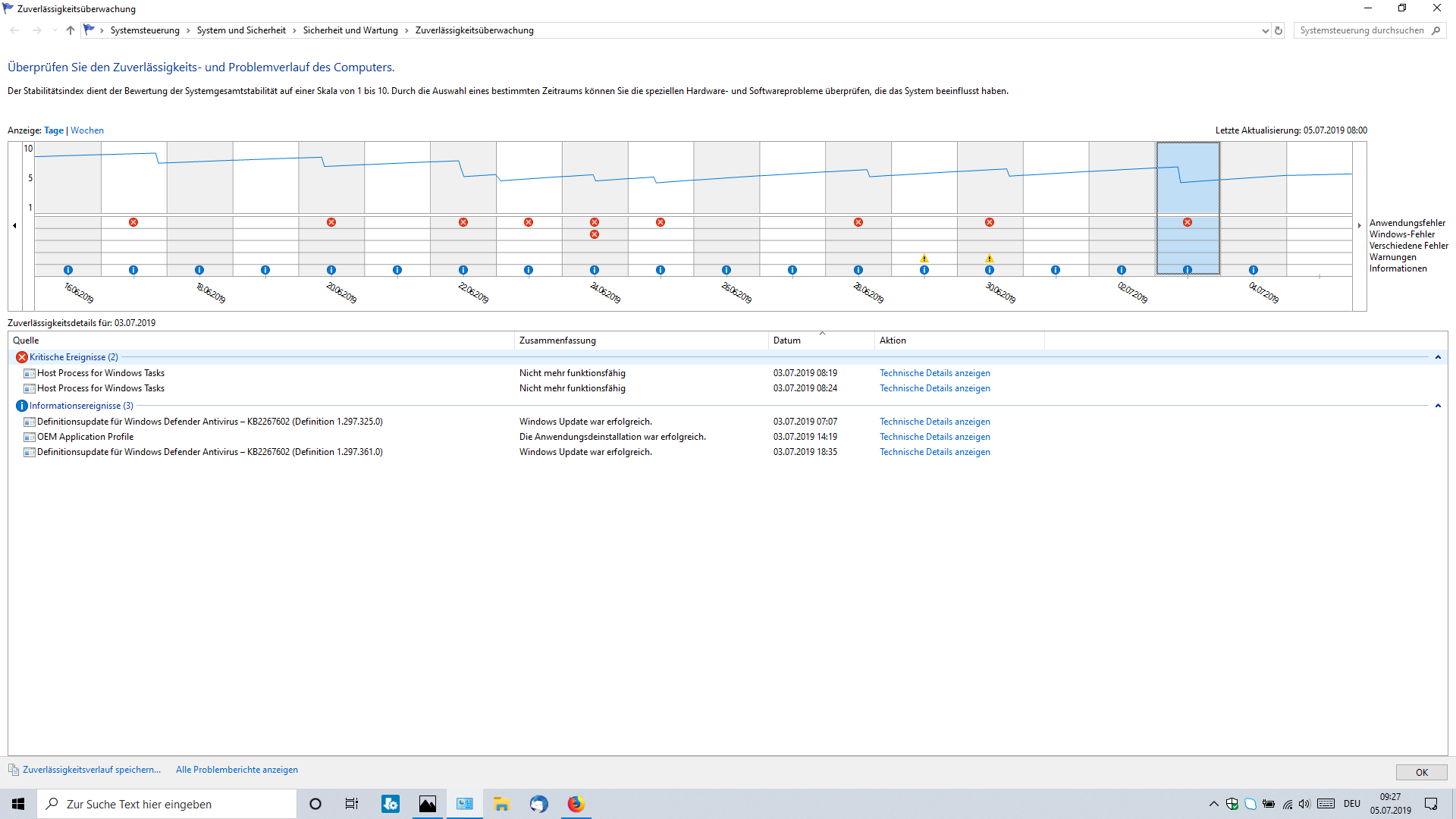Select information icon on 01.07.2019
Viewport: 1456px width, 819px height.
tap(1056, 270)
